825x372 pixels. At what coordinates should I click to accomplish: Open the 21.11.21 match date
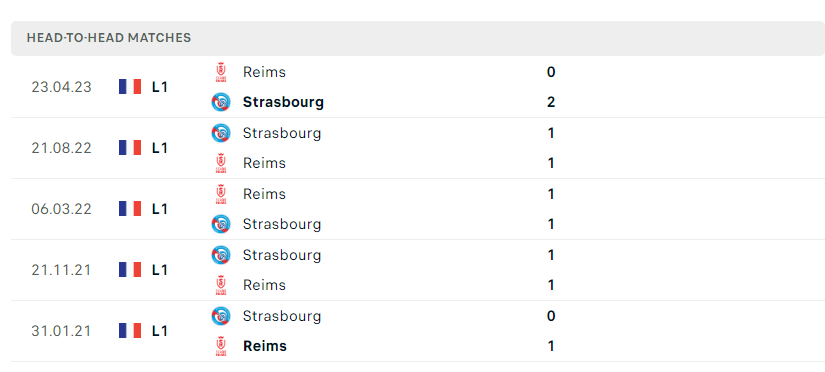[x=61, y=270]
